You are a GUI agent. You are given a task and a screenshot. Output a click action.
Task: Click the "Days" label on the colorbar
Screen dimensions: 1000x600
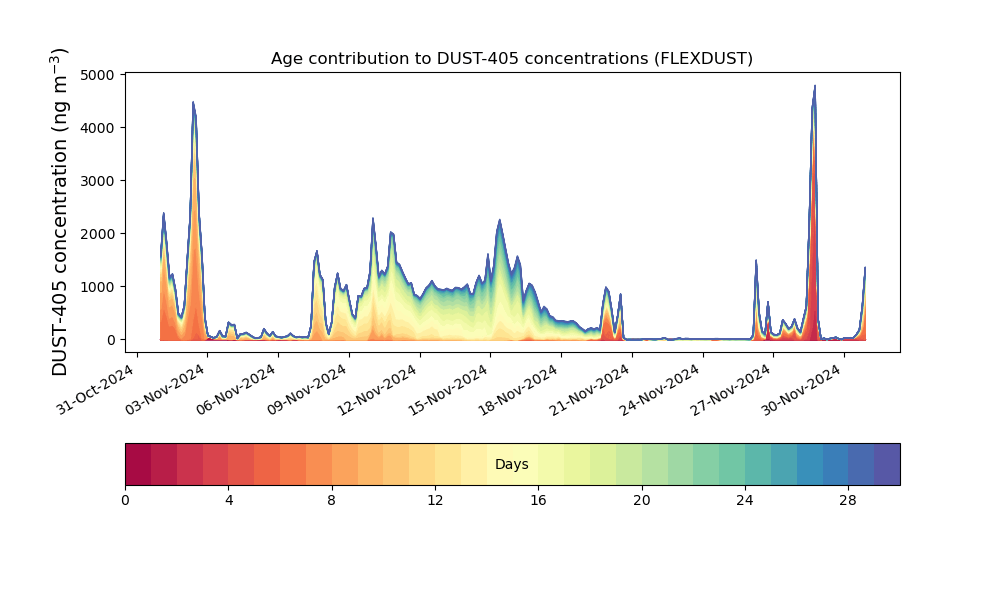coord(511,464)
